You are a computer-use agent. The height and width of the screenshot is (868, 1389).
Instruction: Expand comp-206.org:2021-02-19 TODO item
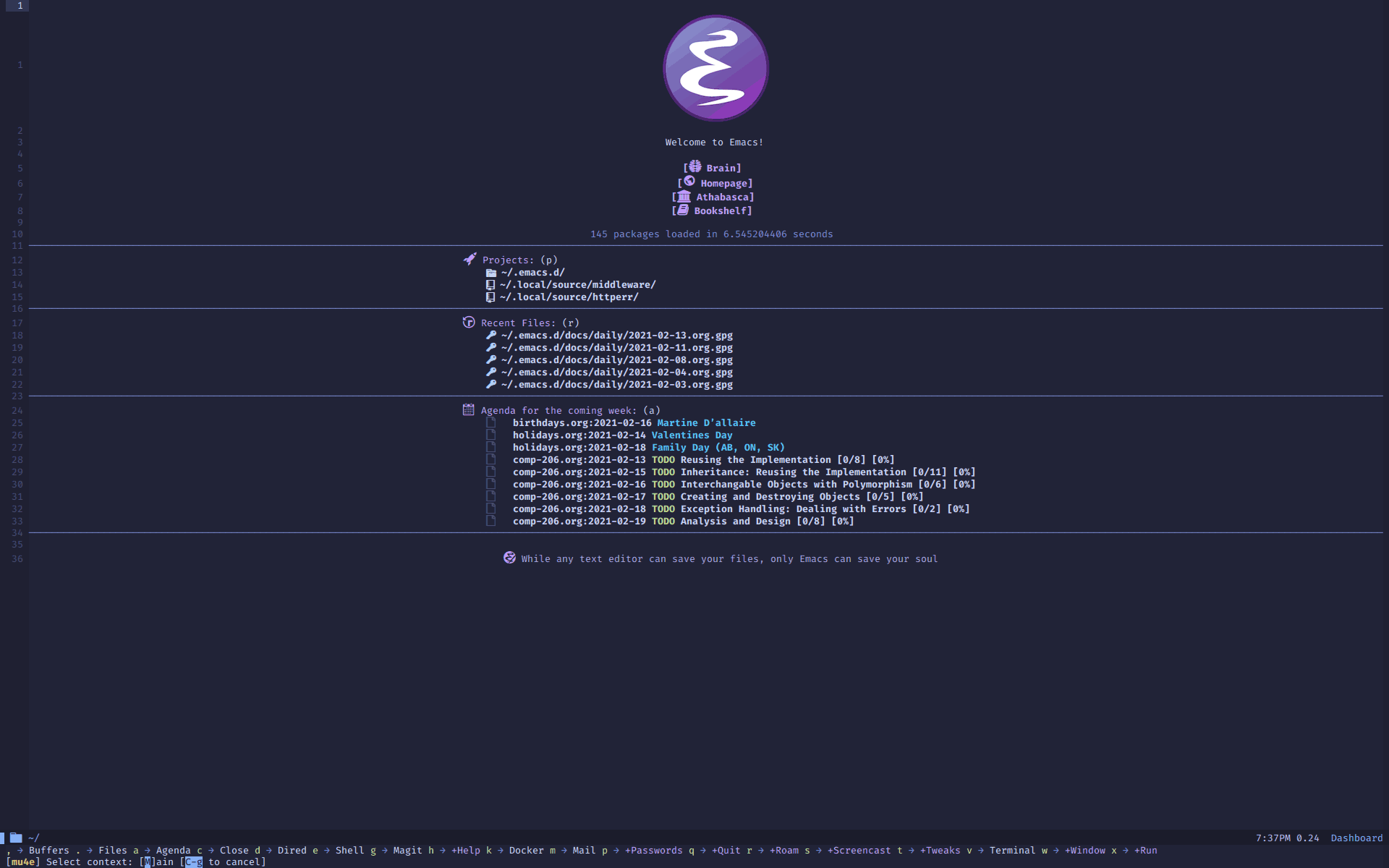683,521
